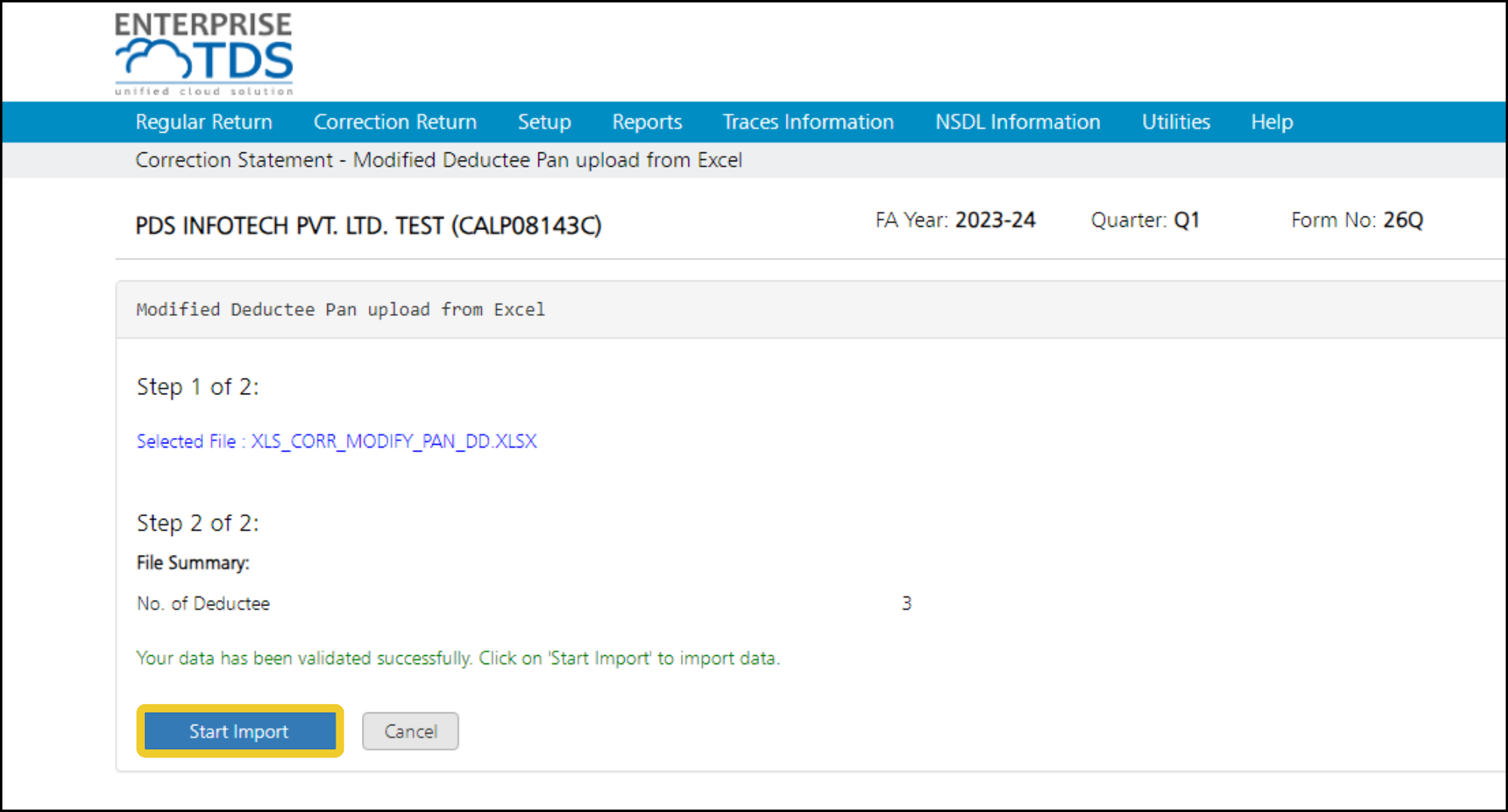The height and width of the screenshot is (812, 1508).
Task: Click the FA Year 2023-24 value
Action: coord(995,220)
